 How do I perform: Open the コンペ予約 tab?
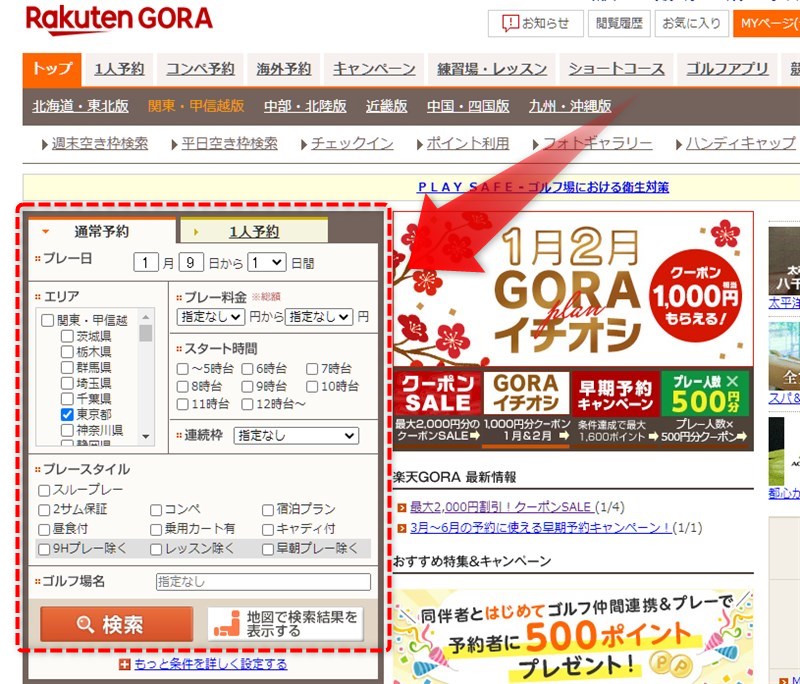[200, 69]
